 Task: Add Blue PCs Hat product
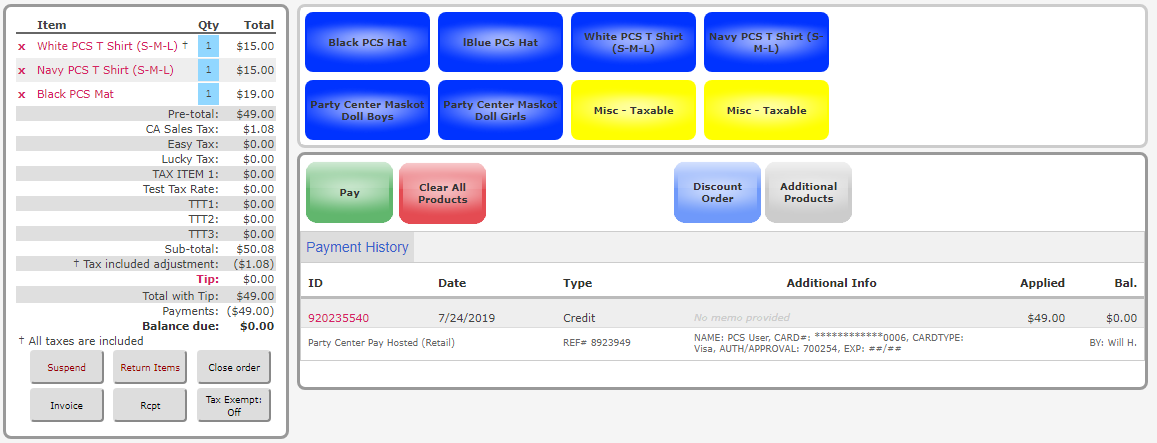[500, 42]
